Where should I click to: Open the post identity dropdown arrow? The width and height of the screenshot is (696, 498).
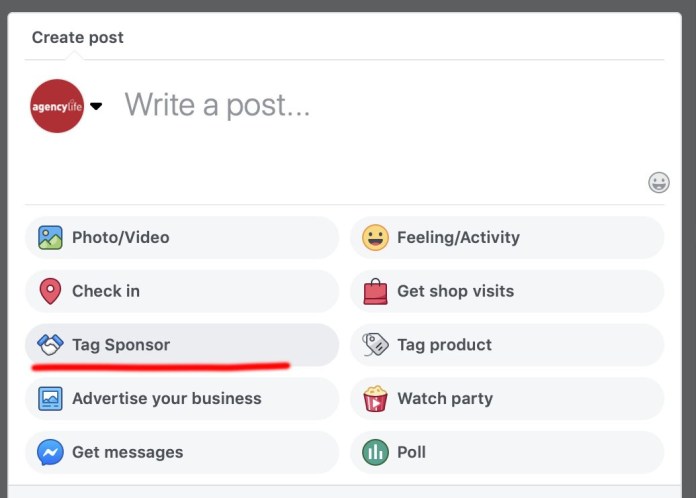pyautogui.click(x=96, y=106)
